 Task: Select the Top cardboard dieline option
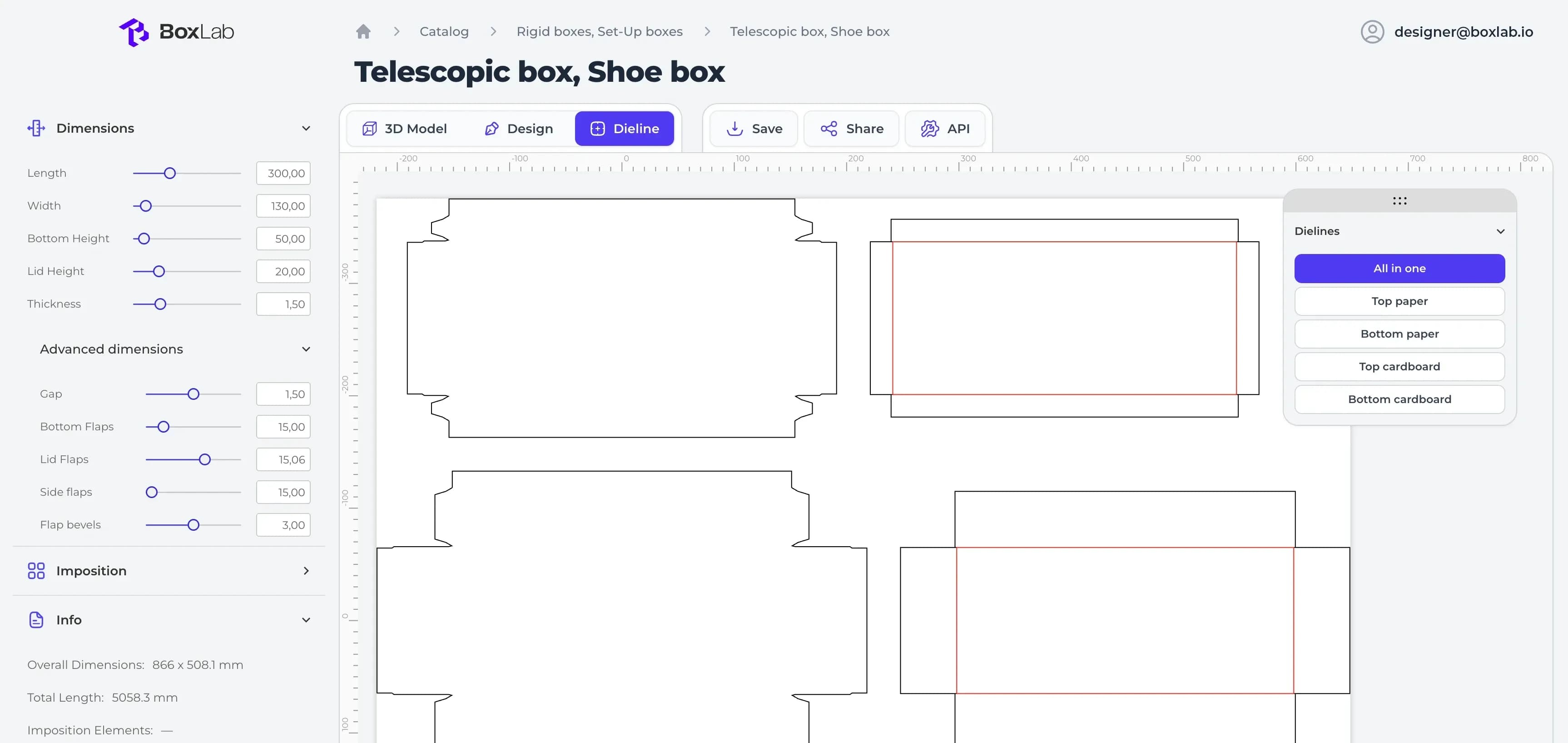(x=1399, y=367)
